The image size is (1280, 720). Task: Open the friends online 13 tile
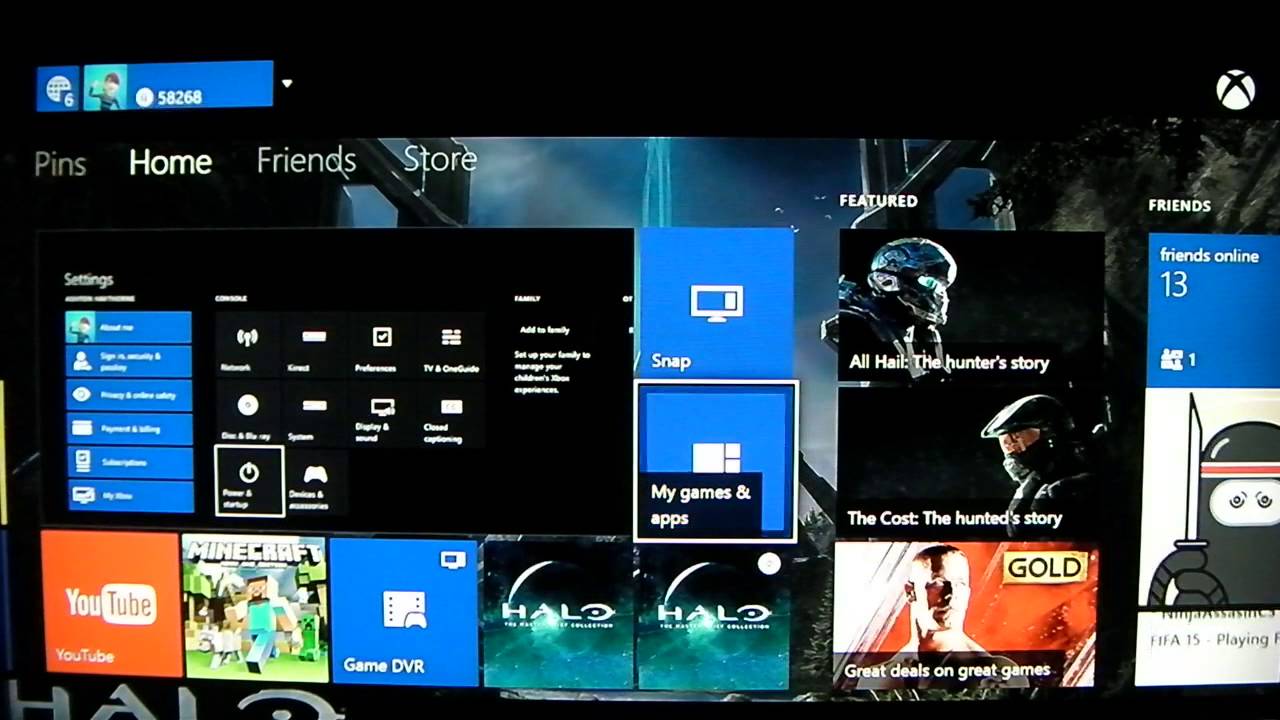pyautogui.click(x=1213, y=310)
